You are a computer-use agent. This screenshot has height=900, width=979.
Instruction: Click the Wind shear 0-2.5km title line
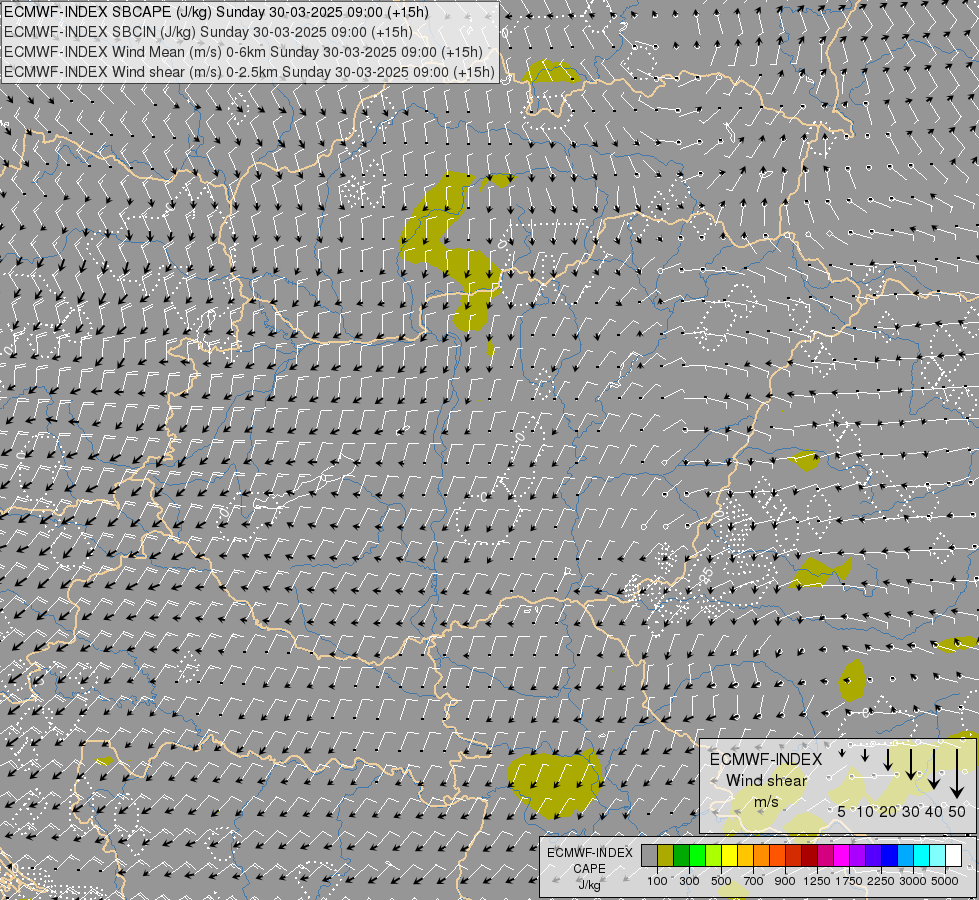click(x=249, y=72)
